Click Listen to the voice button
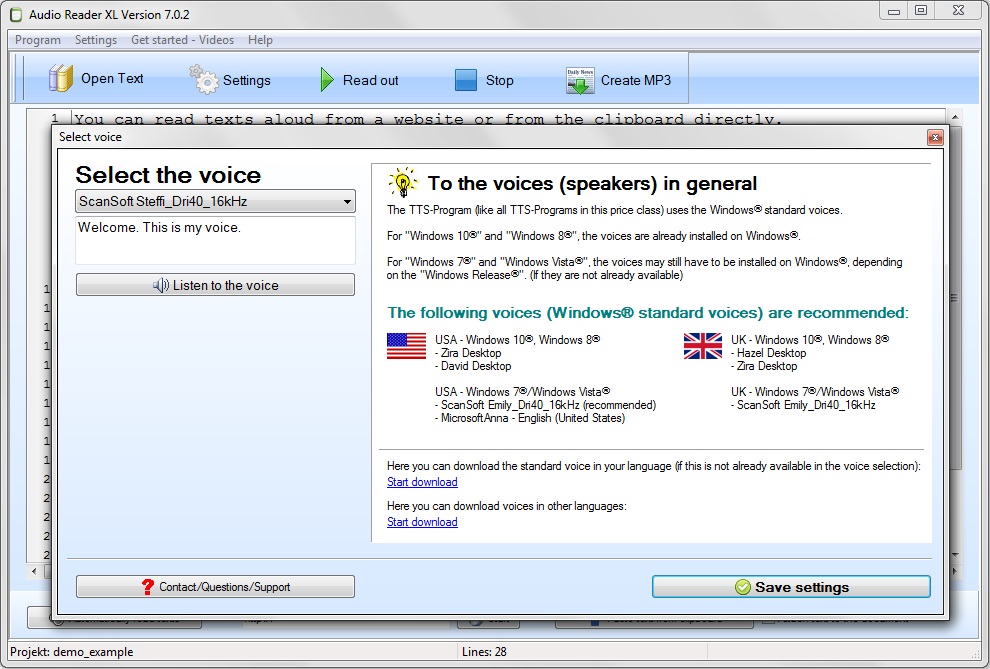This screenshot has width=990, height=669. 215,285
